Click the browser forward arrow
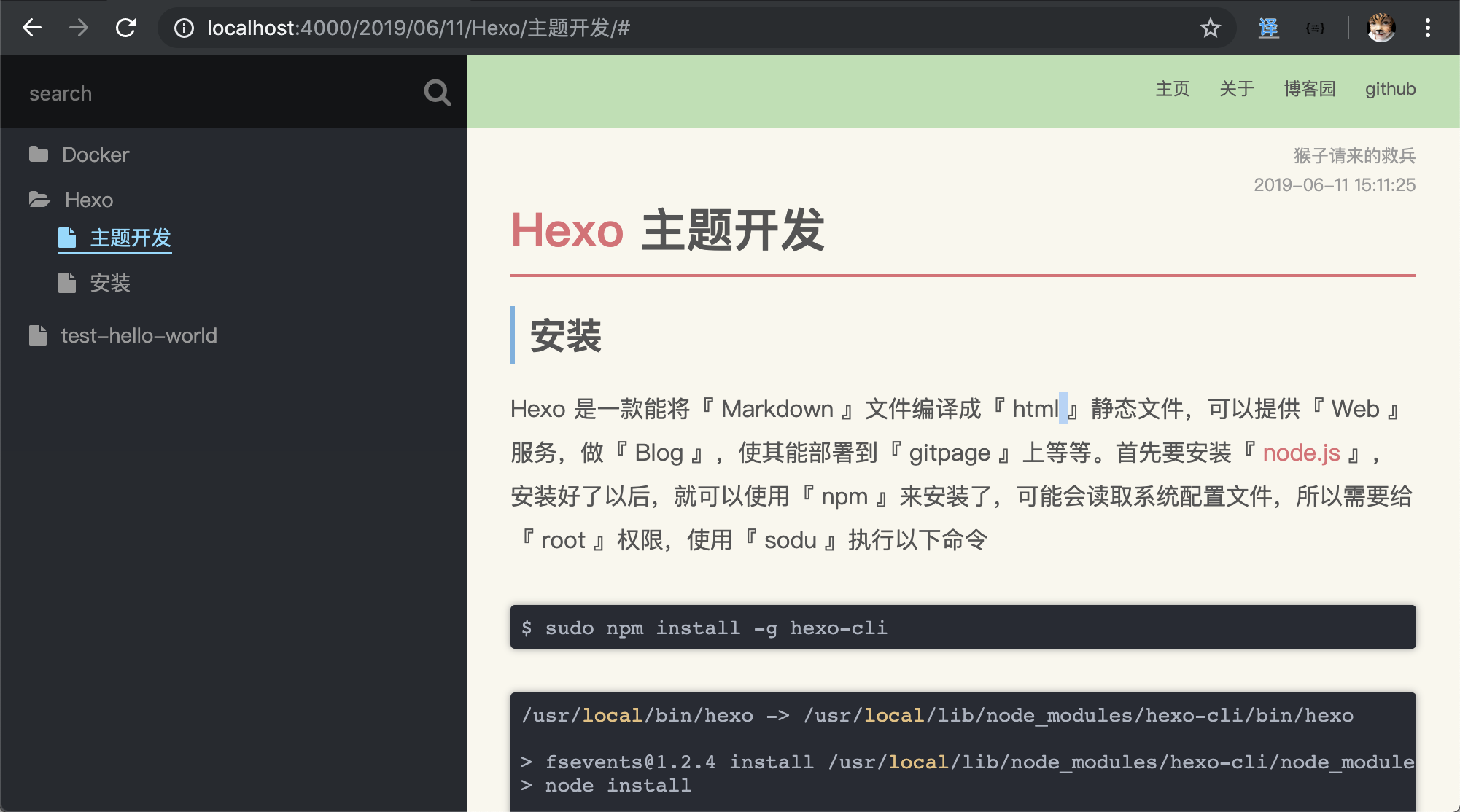 click(79, 28)
